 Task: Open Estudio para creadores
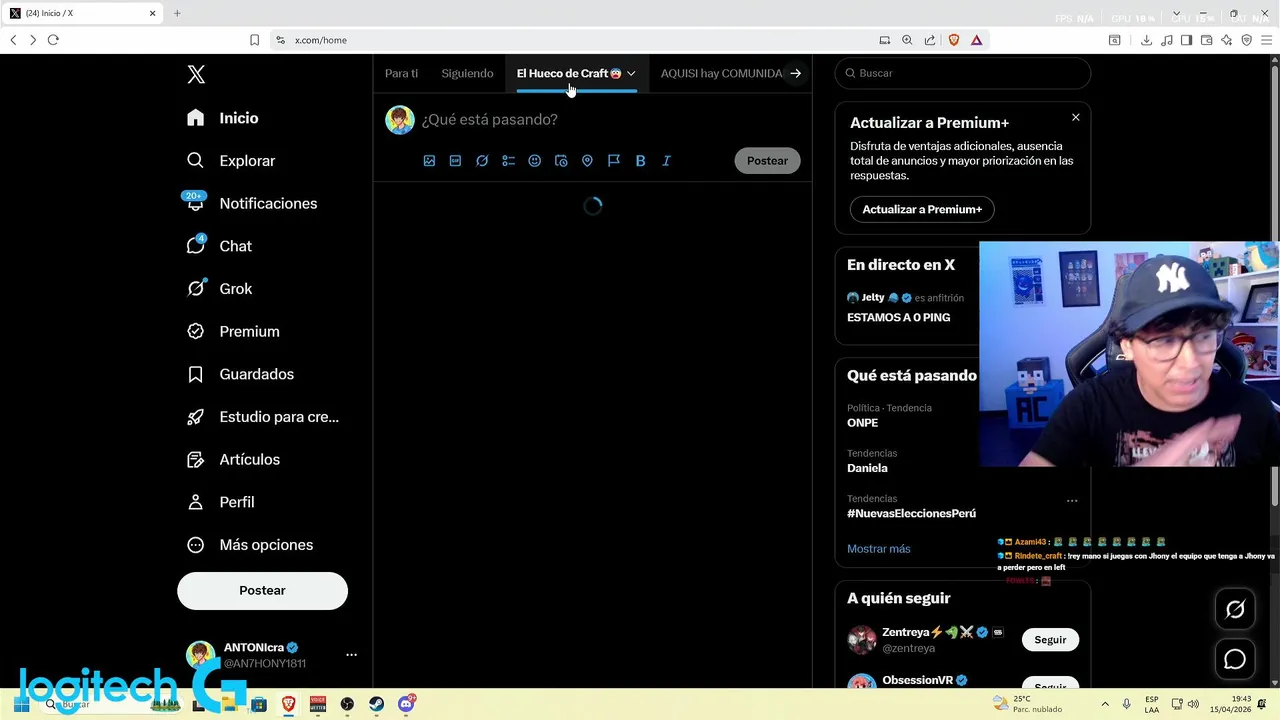(x=263, y=417)
